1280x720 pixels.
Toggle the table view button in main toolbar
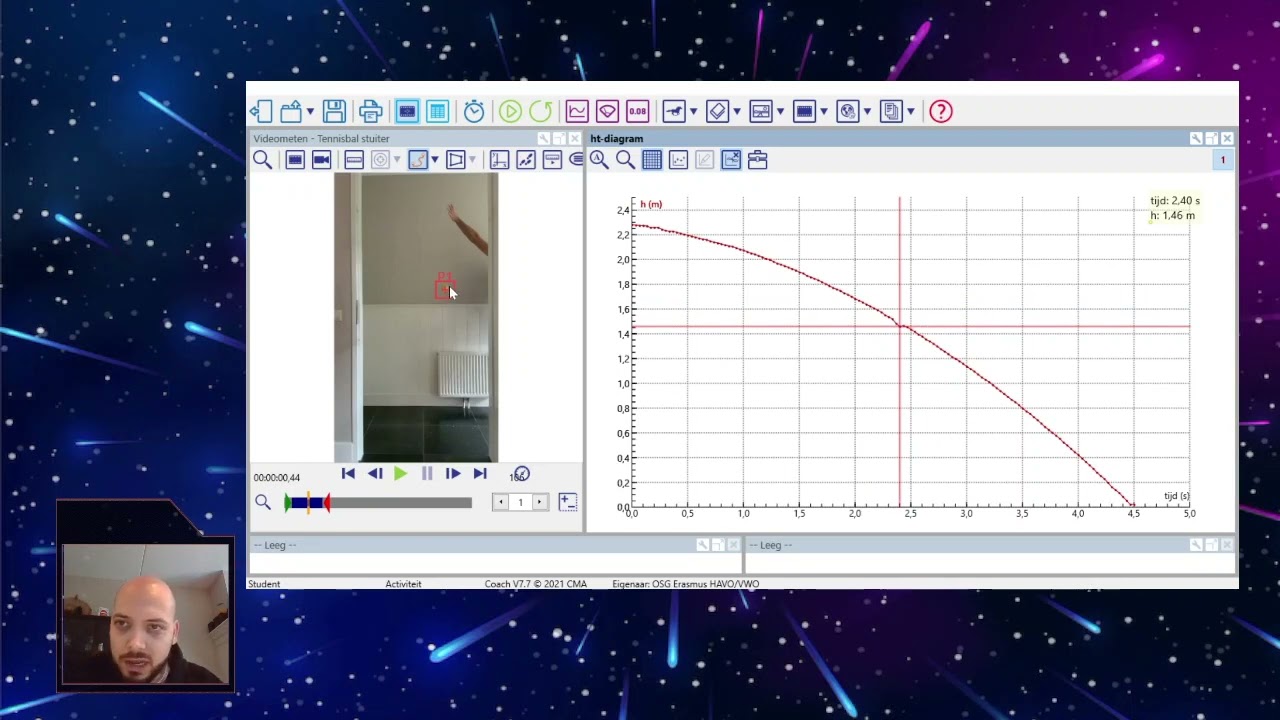click(438, 111)
